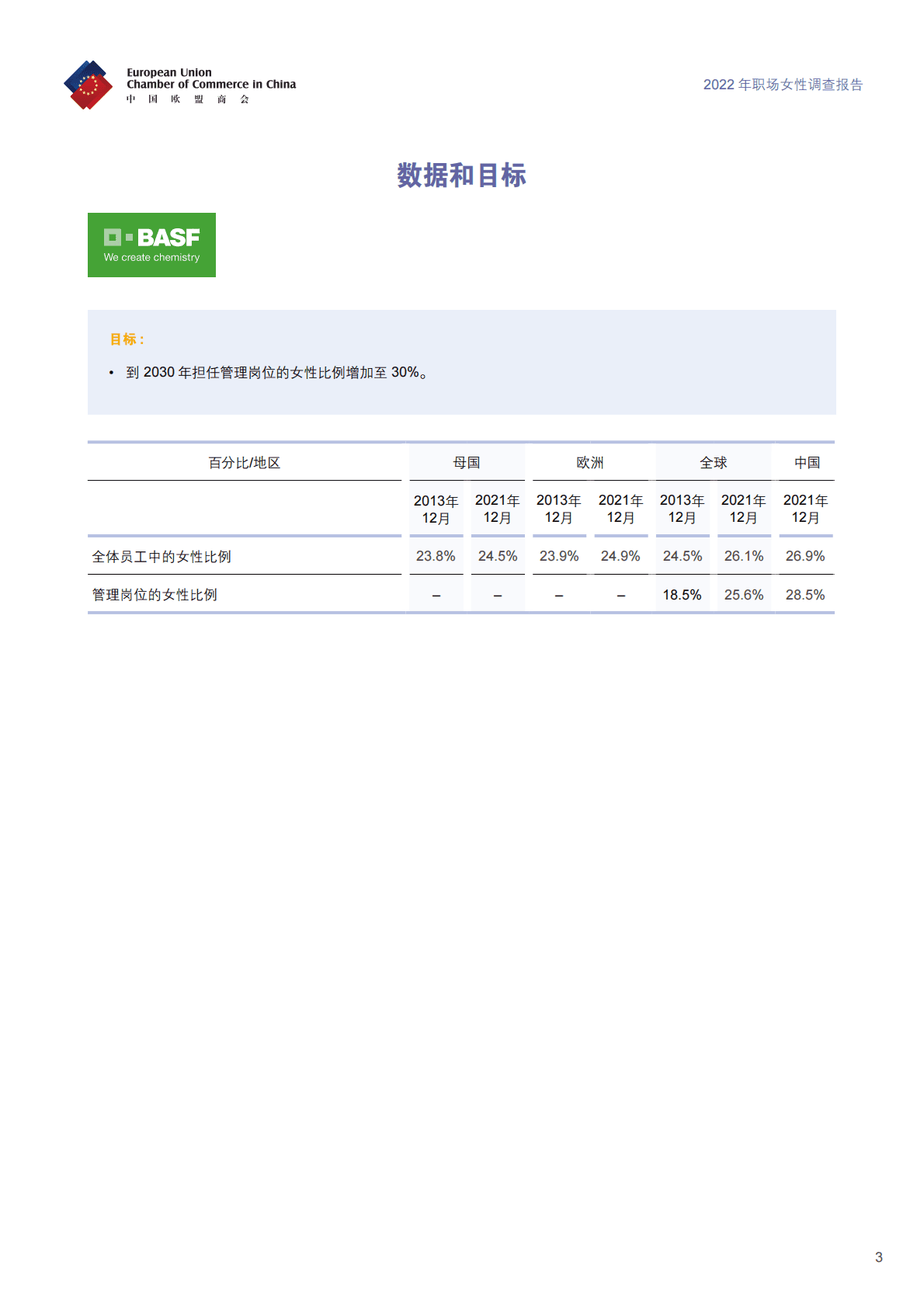This screenshot has height=1307, width=924.
Task: Select the orange 目标 heading
Action: [127, 339]
